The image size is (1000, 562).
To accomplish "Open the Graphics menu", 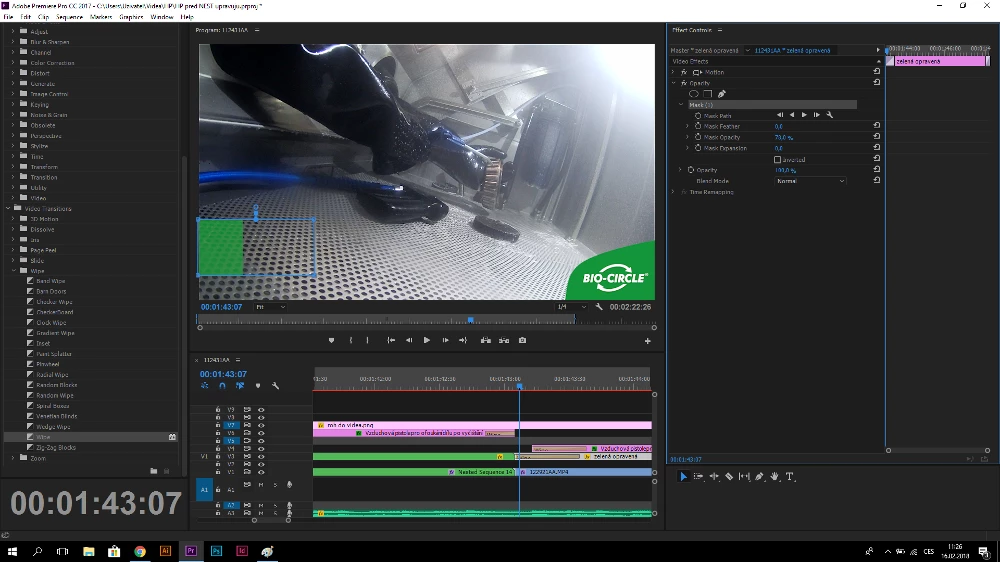I will pos(131,17).
